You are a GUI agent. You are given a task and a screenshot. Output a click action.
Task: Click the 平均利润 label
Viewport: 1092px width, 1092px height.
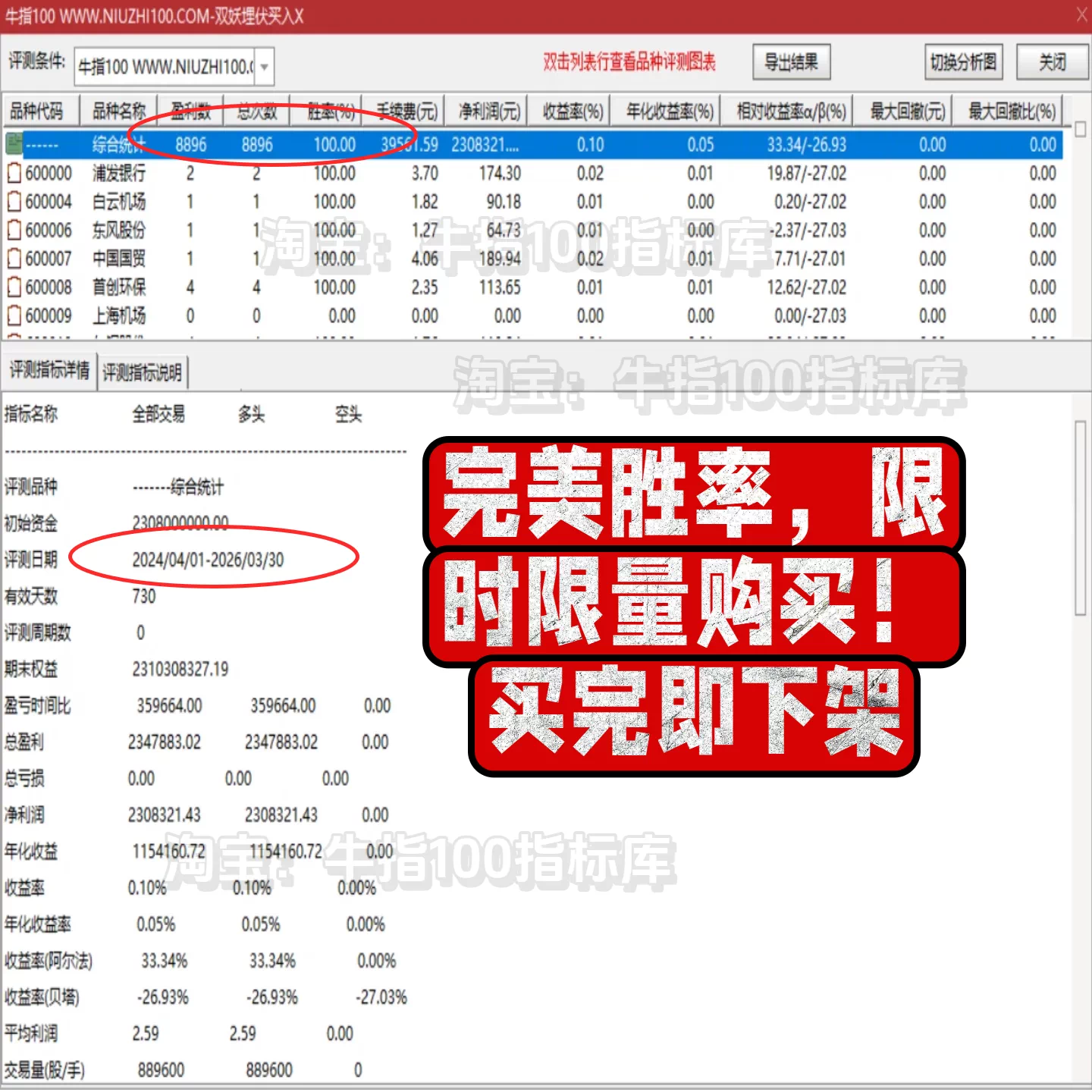point(31,1034)
